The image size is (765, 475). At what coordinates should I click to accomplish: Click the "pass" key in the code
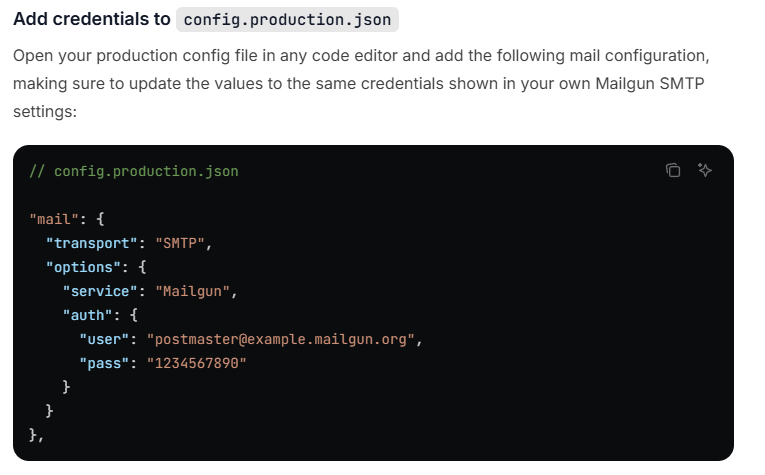(104, 363)
